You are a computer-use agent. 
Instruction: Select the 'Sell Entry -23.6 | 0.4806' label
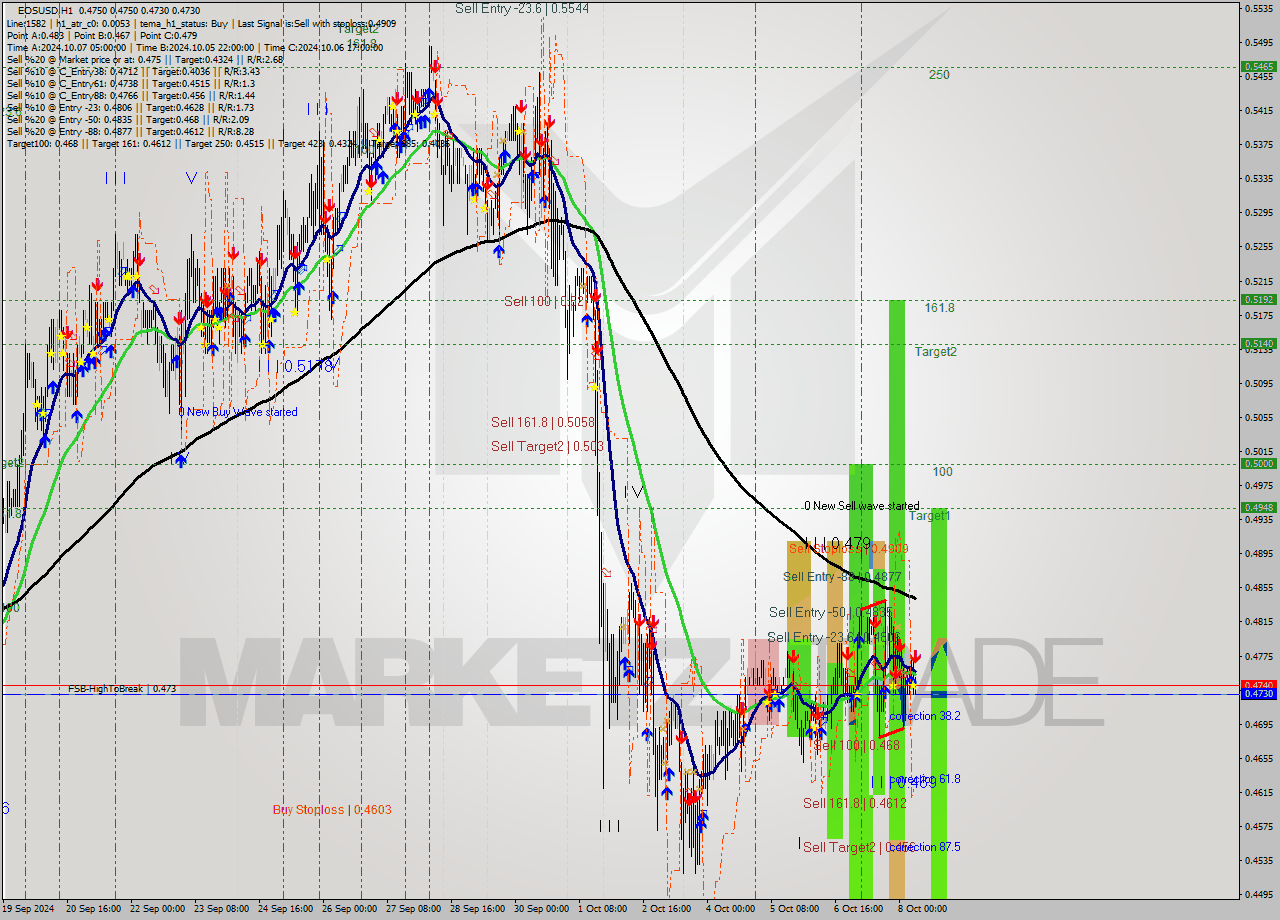(x=834, y=638)
